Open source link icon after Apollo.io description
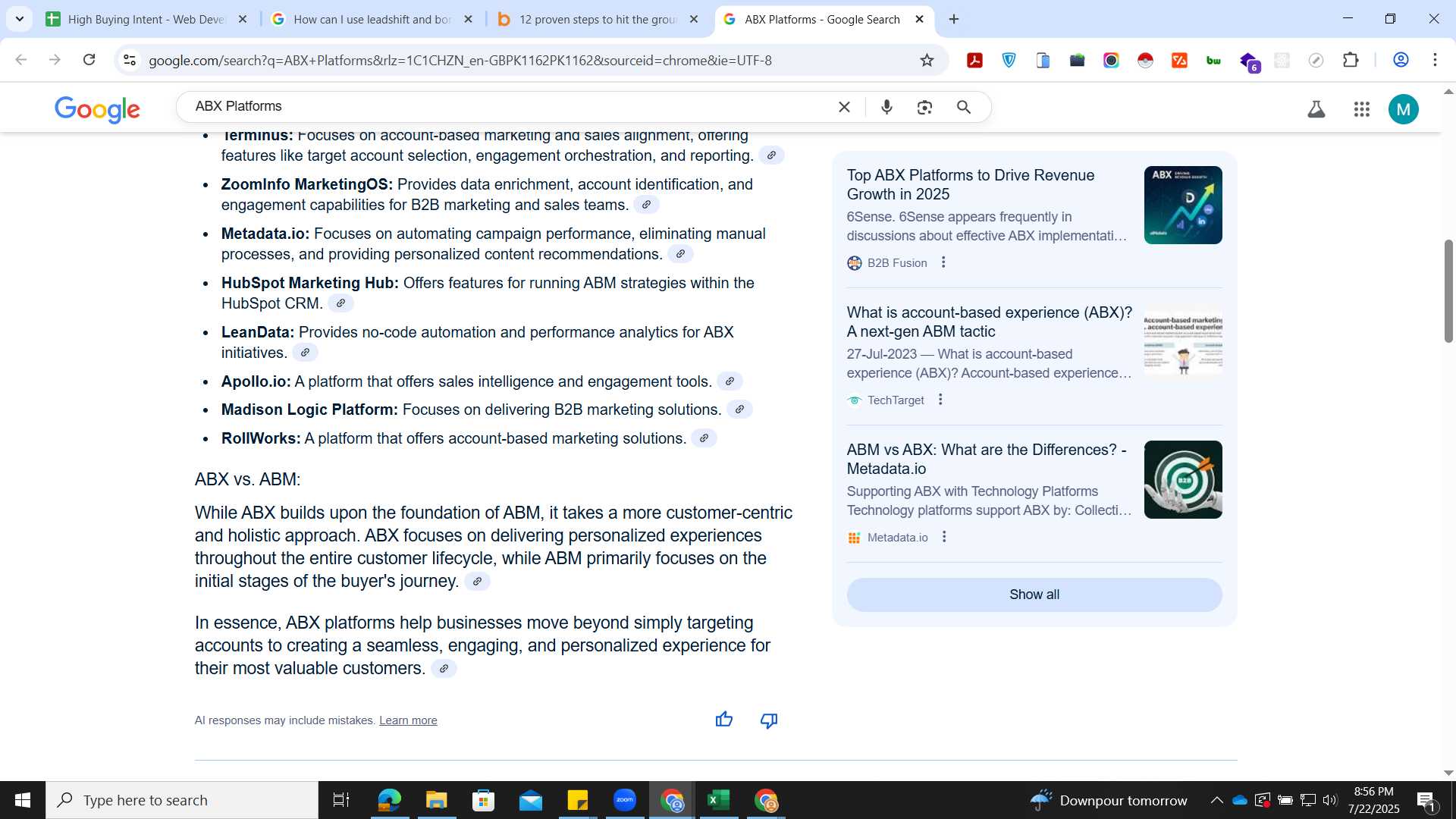The image size is (1456, 819). point(730,381)
